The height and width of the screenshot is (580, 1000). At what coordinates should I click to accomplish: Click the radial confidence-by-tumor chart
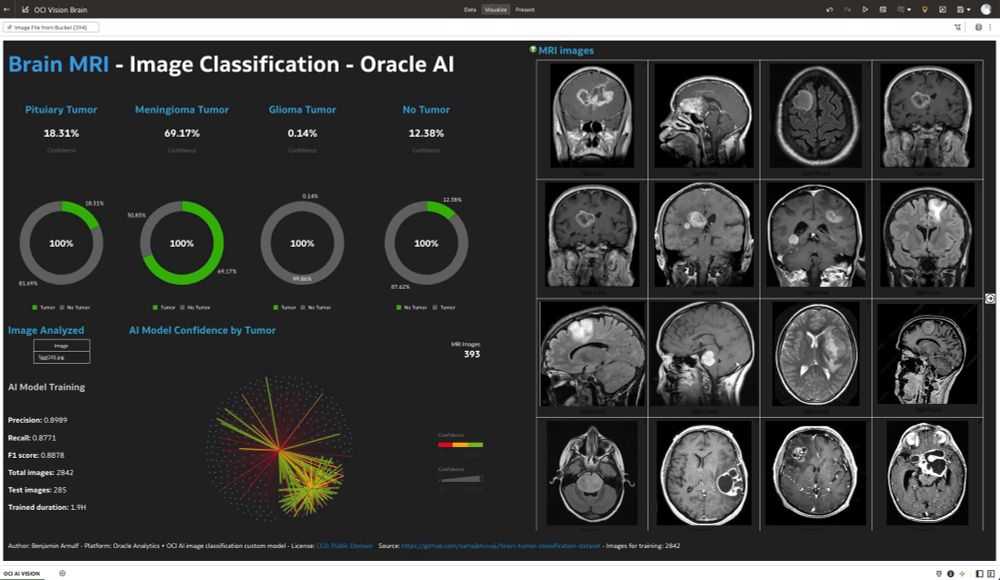279,448
